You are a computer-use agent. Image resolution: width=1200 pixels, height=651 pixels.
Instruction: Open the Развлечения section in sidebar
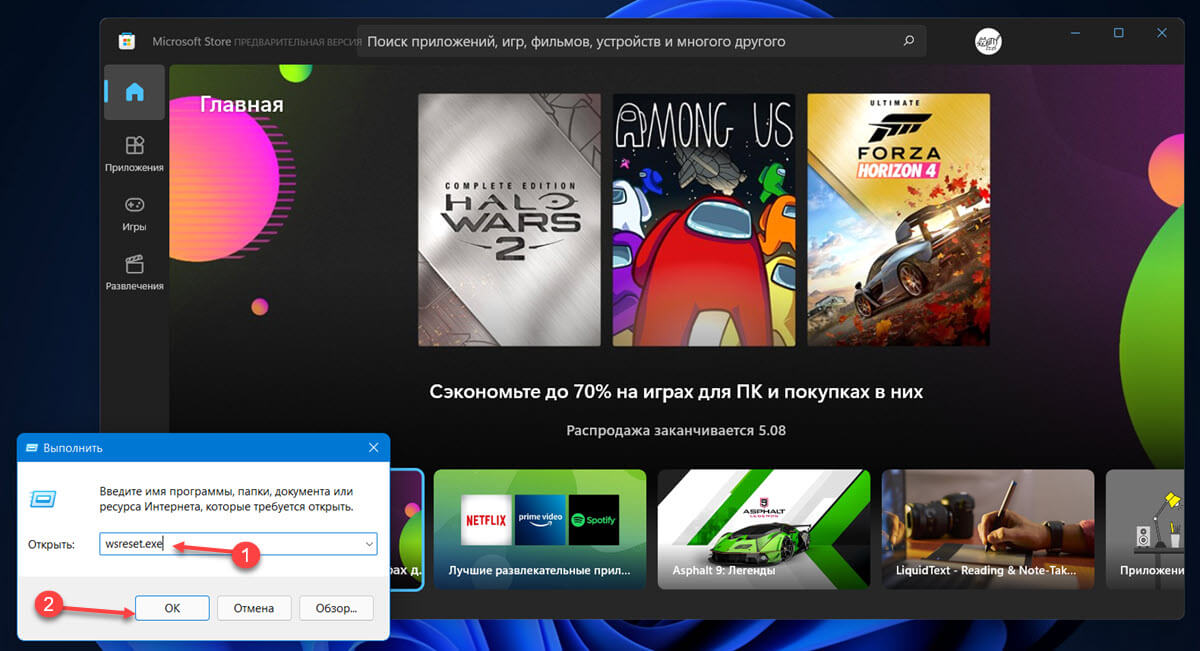click(x=134, y=273)
